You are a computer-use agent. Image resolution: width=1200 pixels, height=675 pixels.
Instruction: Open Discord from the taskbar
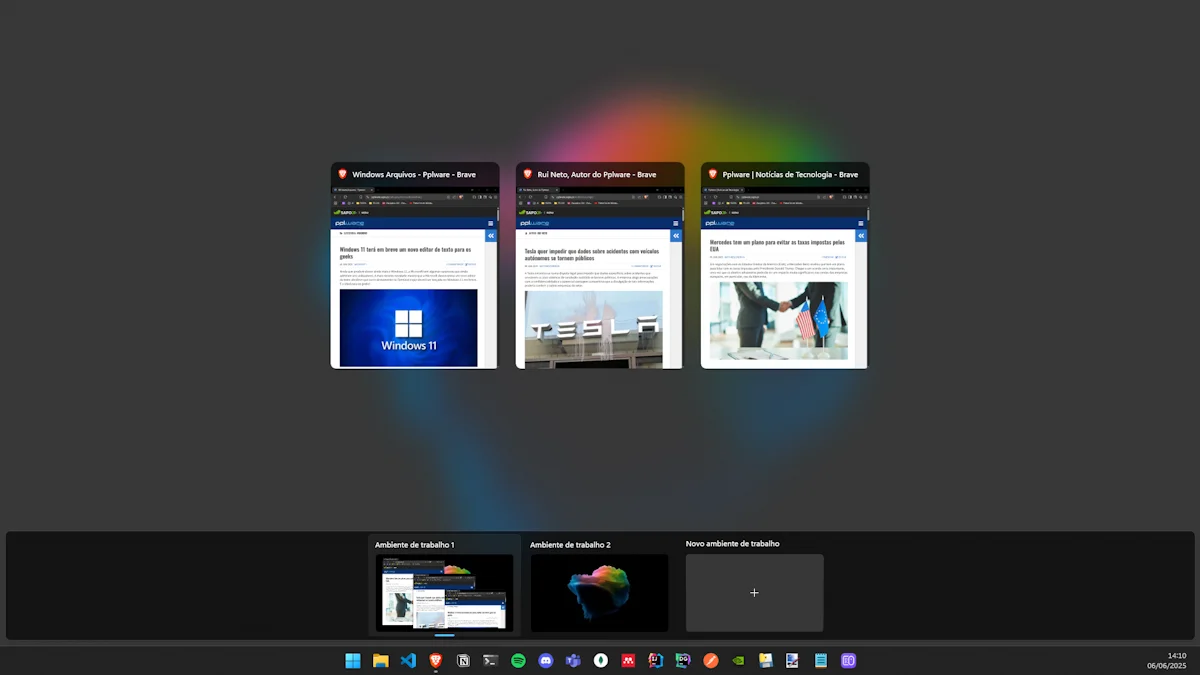546,661
